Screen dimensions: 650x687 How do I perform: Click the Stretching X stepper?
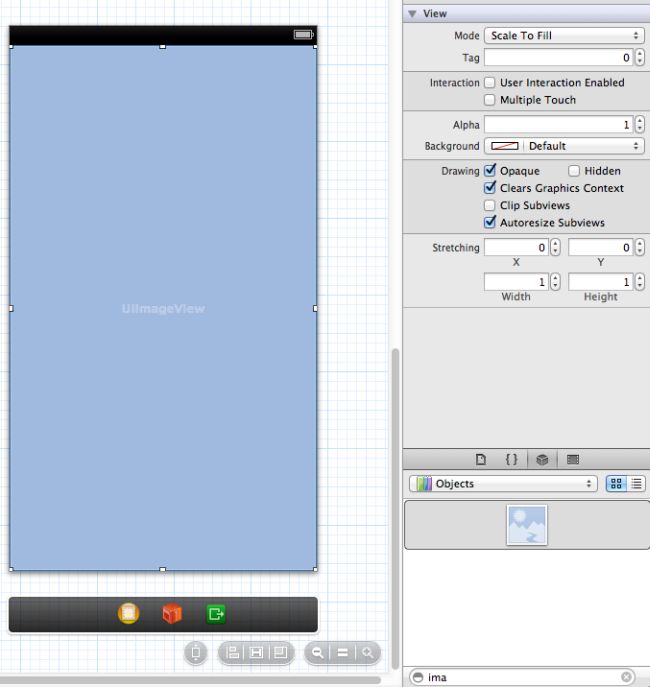point(555,248)
